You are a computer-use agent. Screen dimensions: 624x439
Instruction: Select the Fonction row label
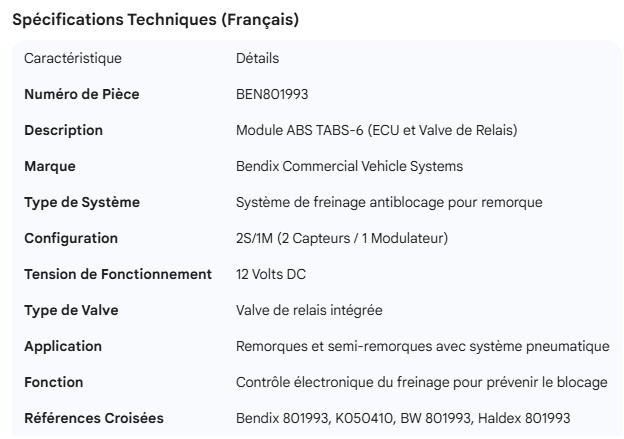(54, 382)
